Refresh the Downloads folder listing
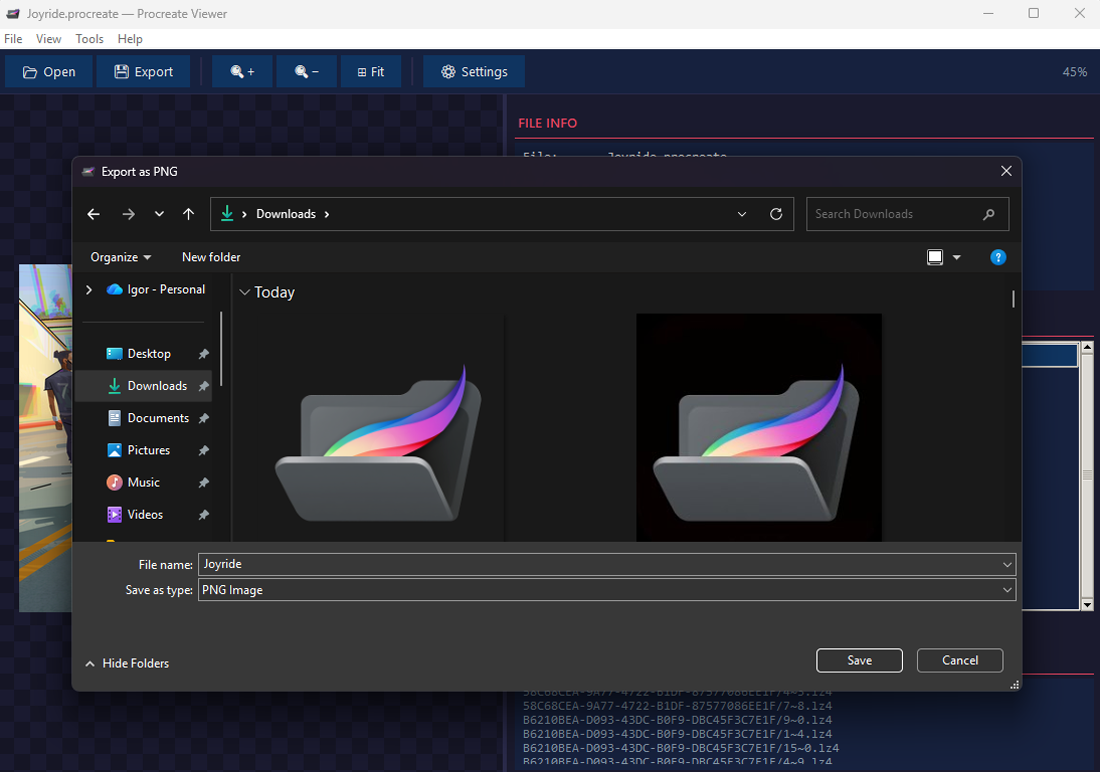The width and height of the screenshot is (1100, 772). pos(776,214)
